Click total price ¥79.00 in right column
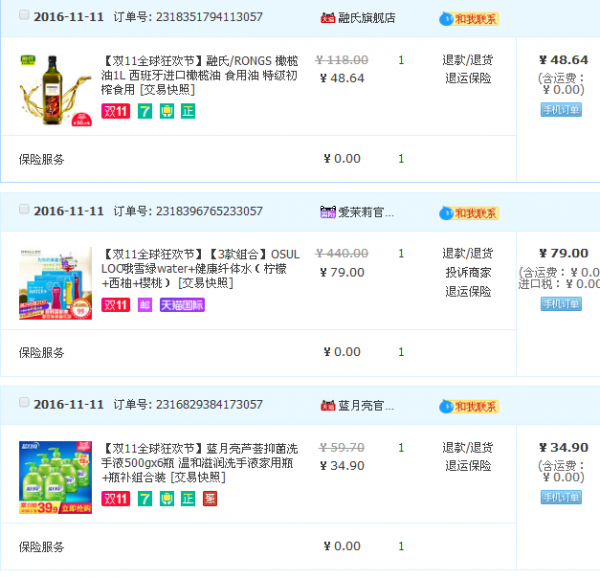 pos(563,253)
